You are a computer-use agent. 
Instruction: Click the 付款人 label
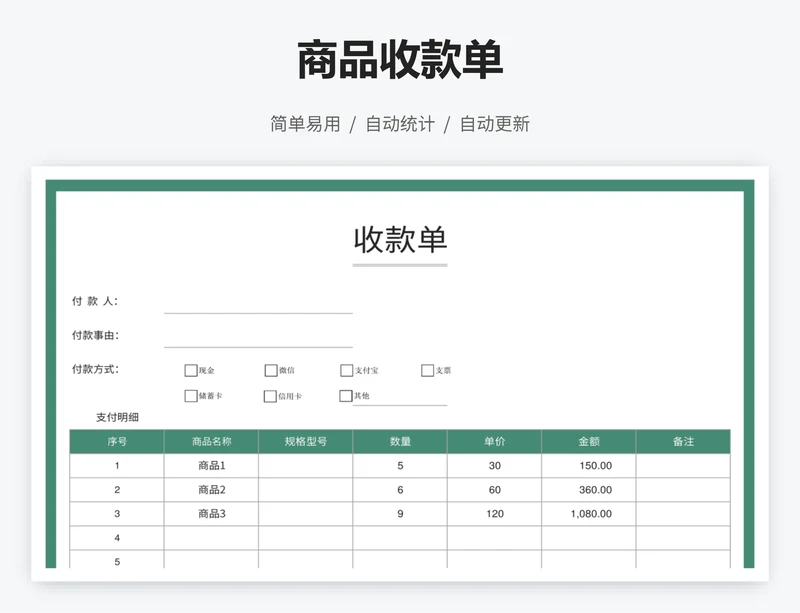(95, 301)
